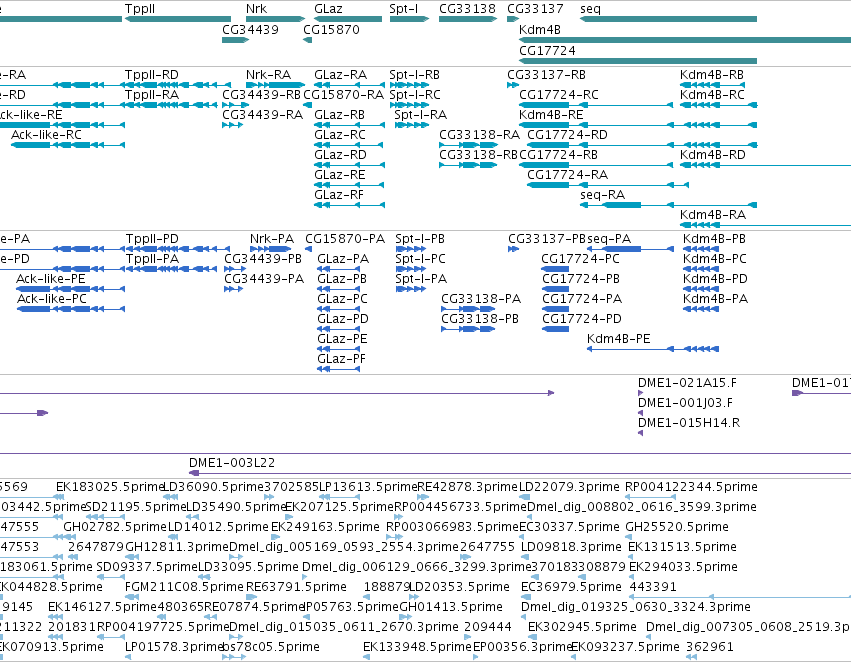Click EST label EC30337.5prime
Screen dimensions: 851x662
click(x=569, y=527)
